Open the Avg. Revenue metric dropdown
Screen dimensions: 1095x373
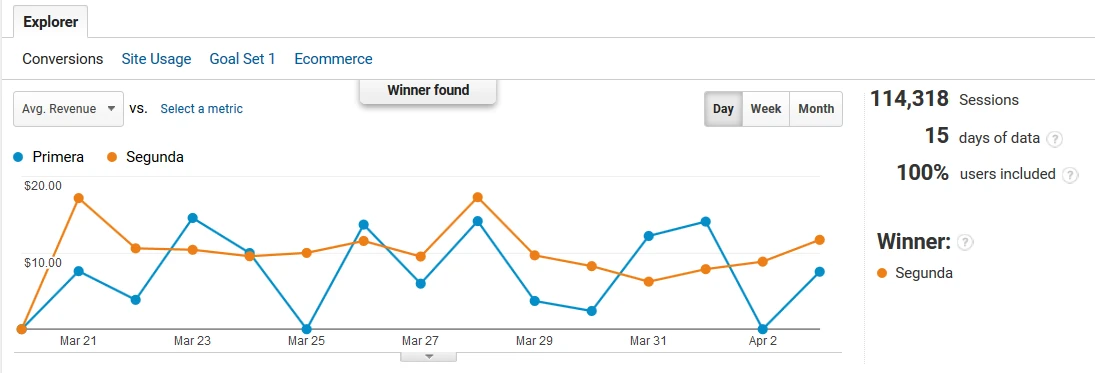click(68, 109)
